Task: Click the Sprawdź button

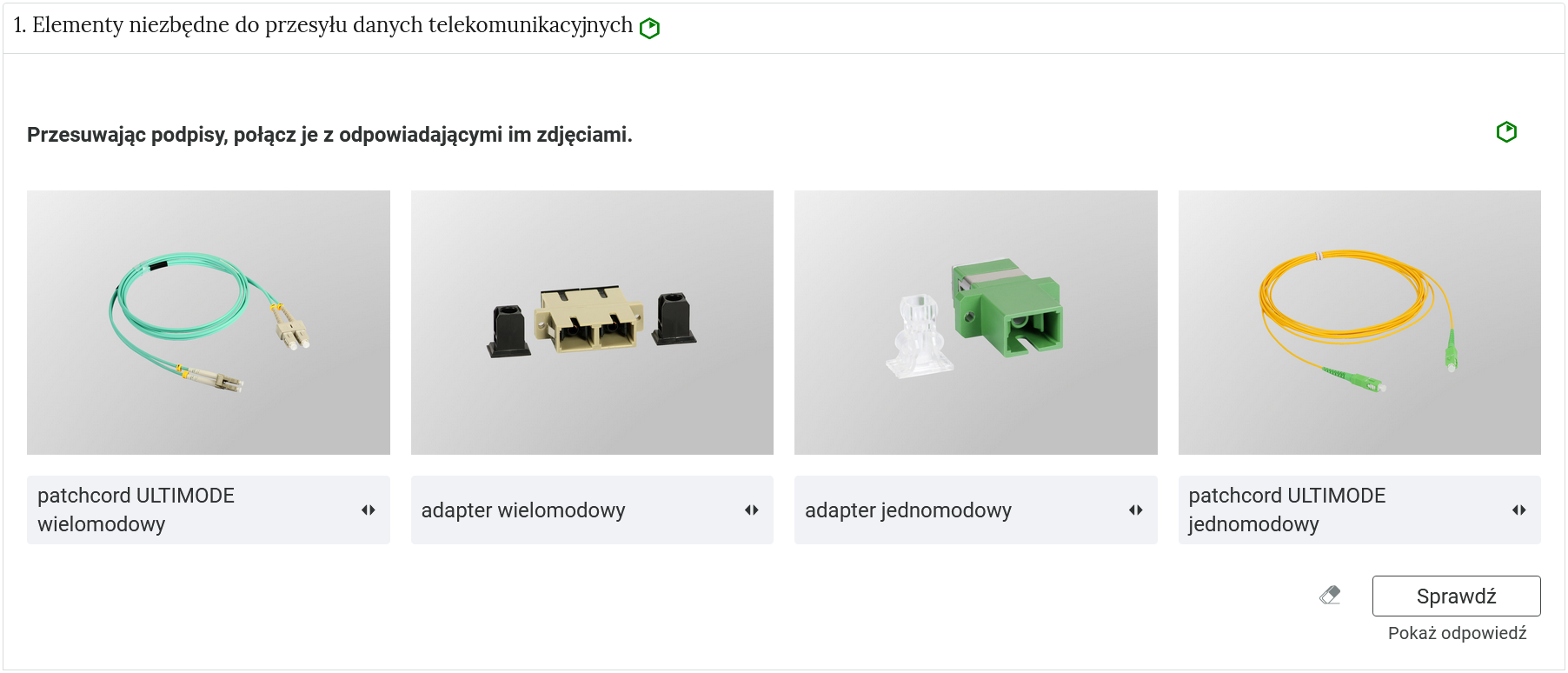Action: click(1457, 596)
